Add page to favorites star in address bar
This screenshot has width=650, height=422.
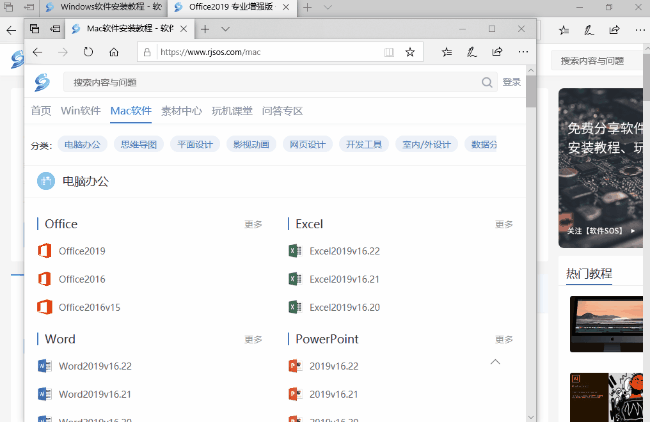click(410, 52)
